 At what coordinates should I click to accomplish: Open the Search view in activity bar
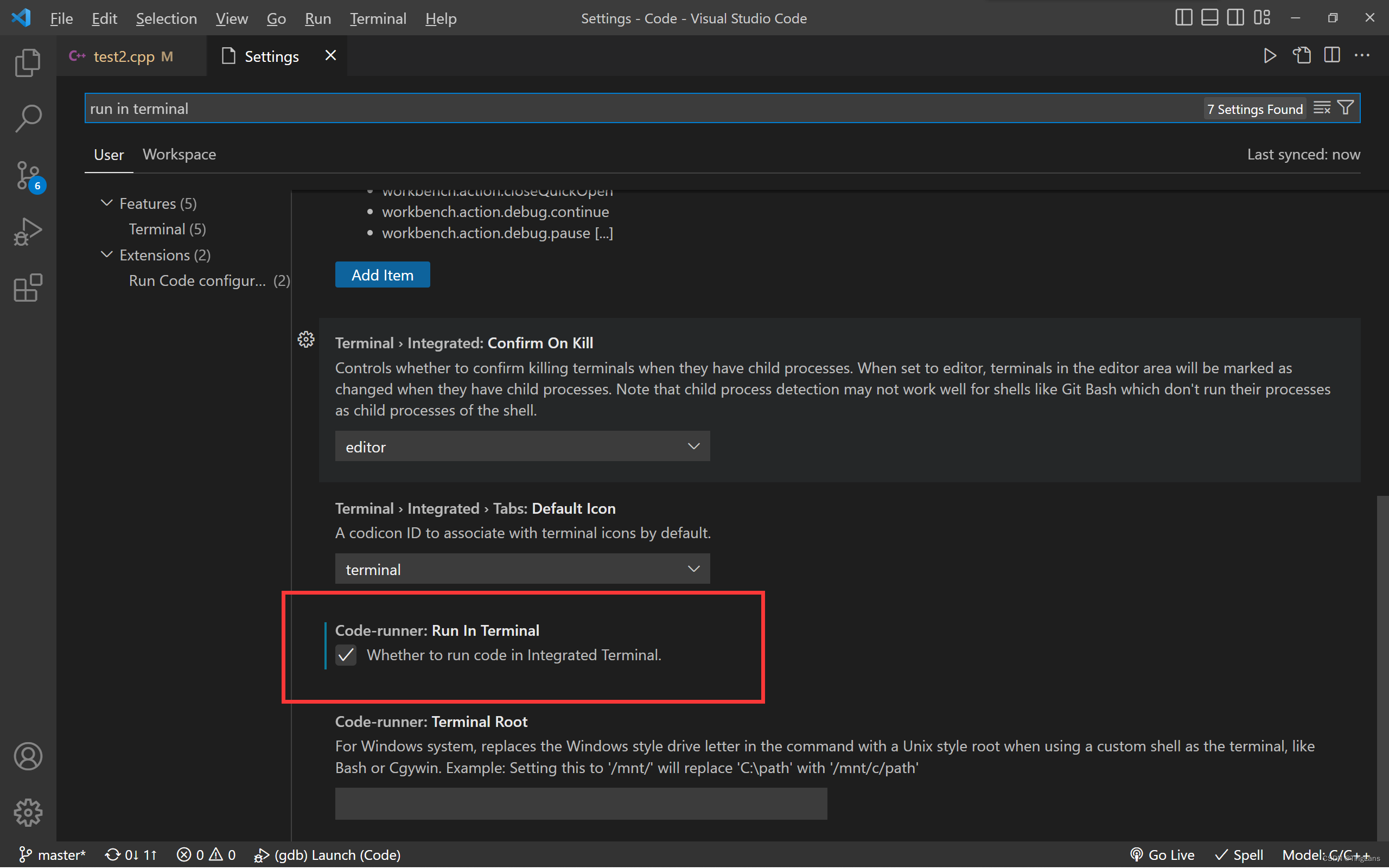click(28, 118)
